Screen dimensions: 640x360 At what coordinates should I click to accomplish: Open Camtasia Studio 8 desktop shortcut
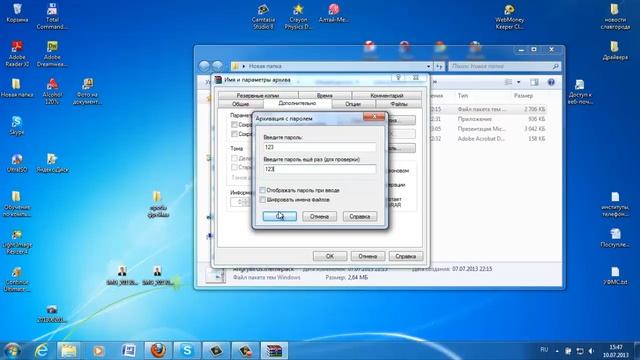click(263, 16)
